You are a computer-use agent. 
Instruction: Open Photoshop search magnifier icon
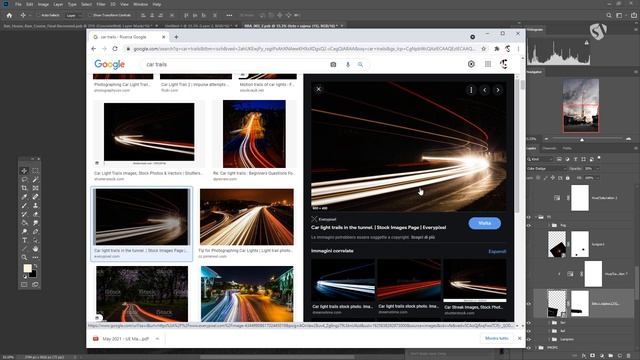609,15
